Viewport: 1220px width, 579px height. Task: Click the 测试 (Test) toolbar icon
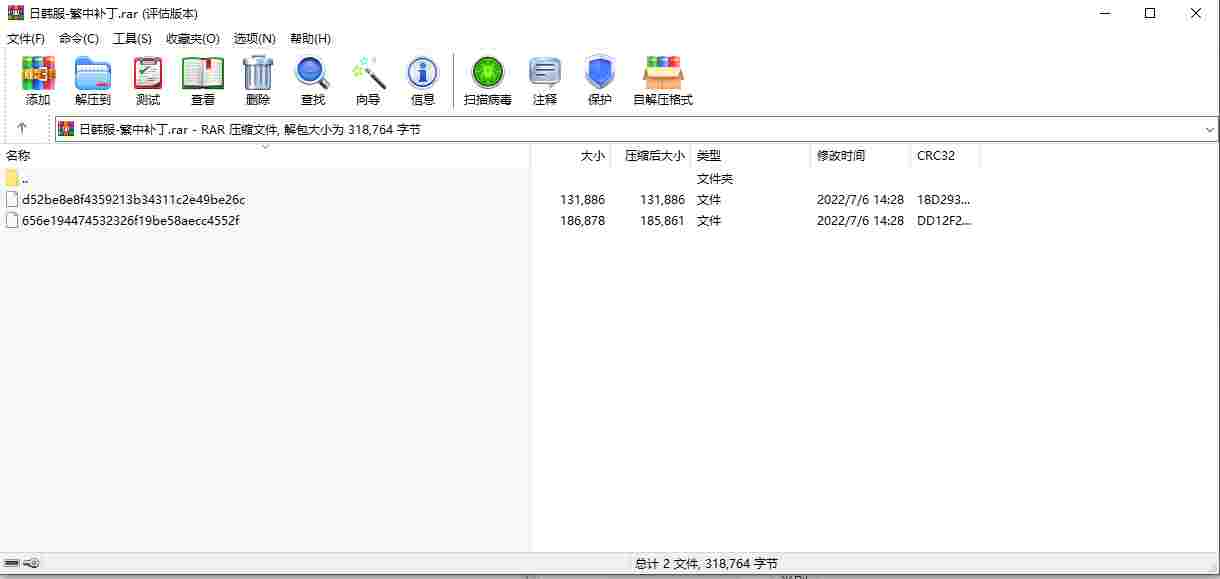(148, 73)
